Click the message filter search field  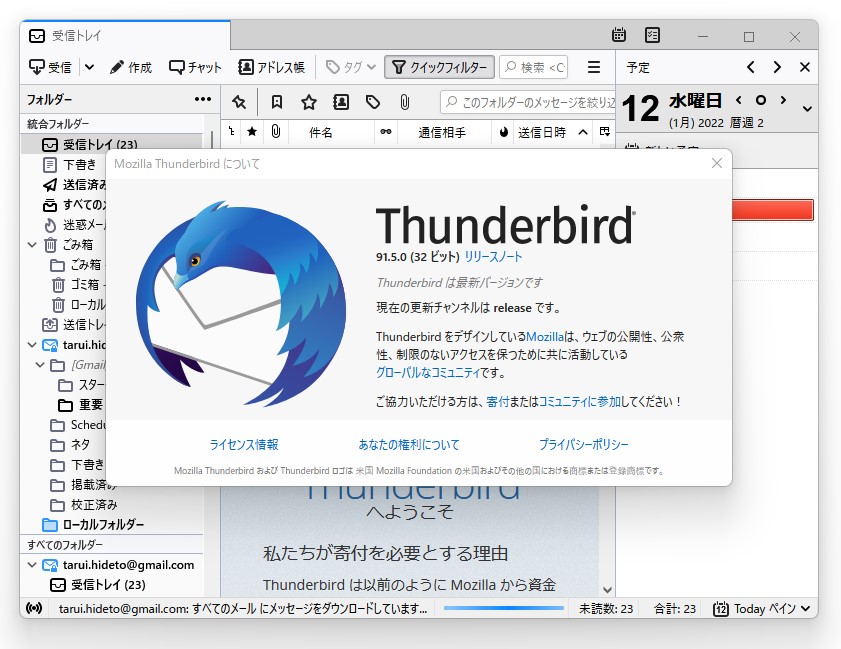[520, 101]
